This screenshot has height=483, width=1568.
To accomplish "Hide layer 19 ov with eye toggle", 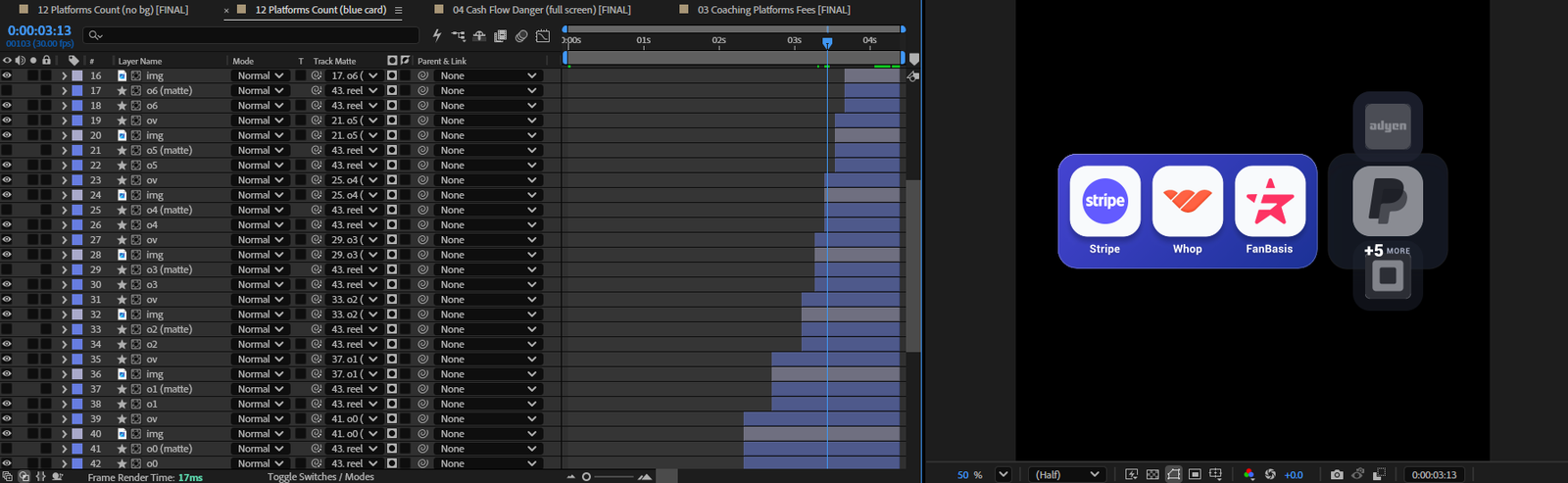I will pos(7,121).
